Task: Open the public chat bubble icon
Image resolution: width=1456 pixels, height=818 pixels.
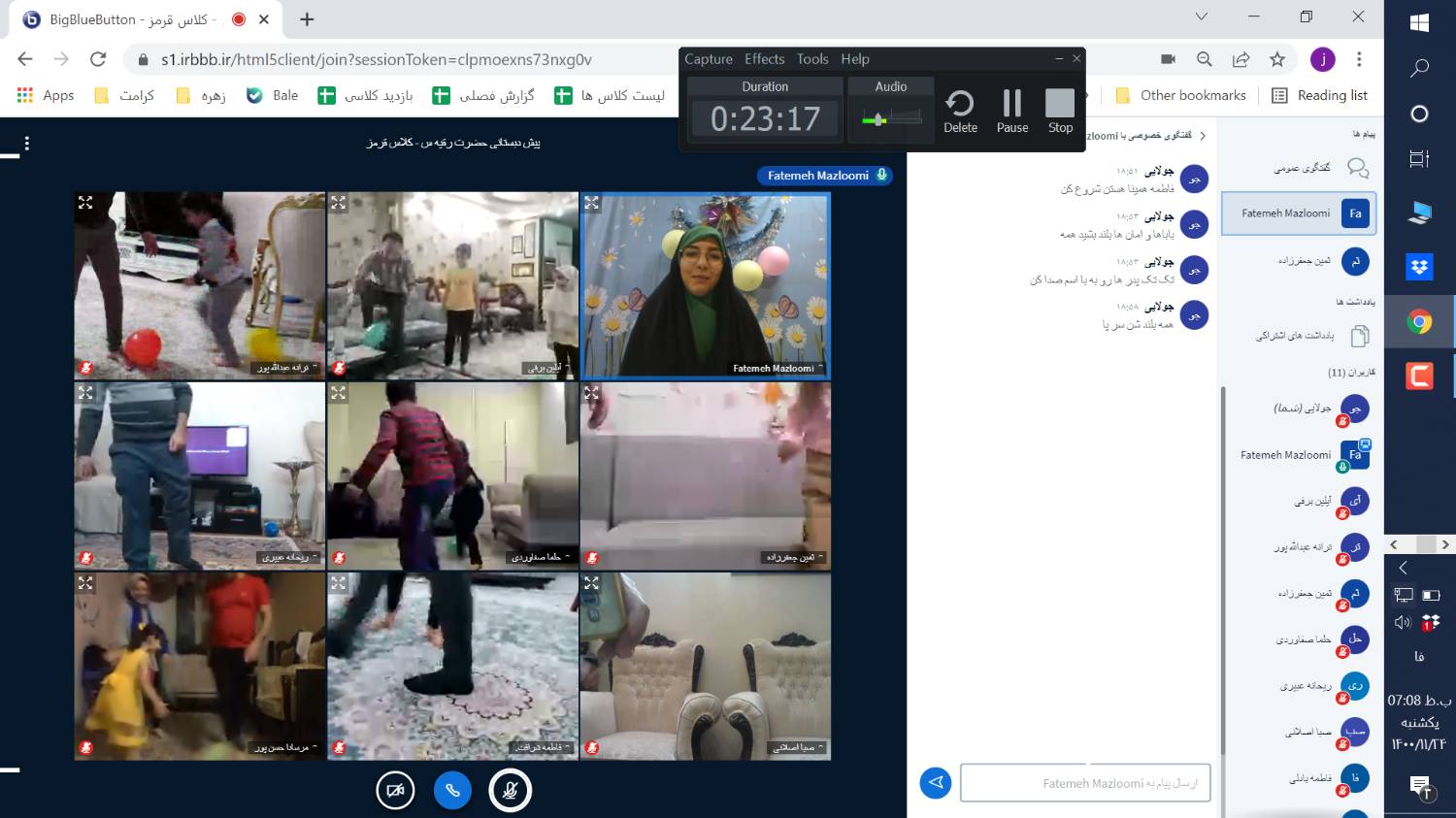Action: pyautogui.click(x=1358, y=168)
